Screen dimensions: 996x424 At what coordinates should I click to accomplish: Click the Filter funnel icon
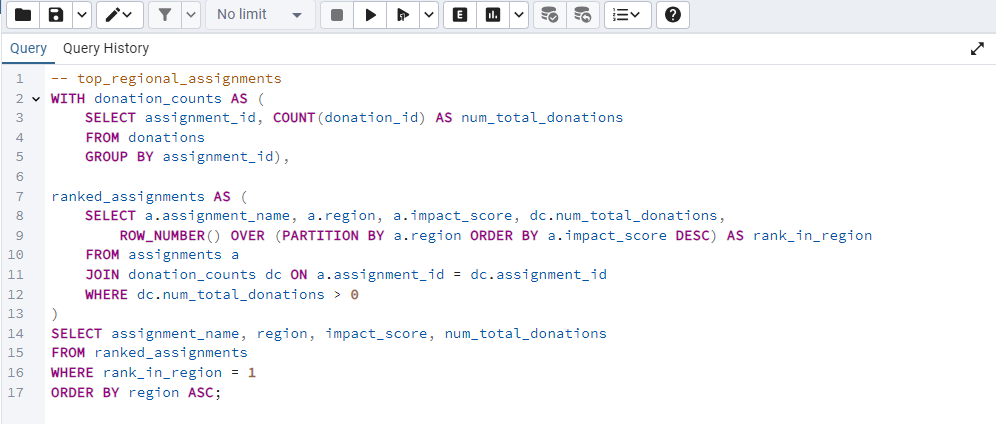(165, 15)
